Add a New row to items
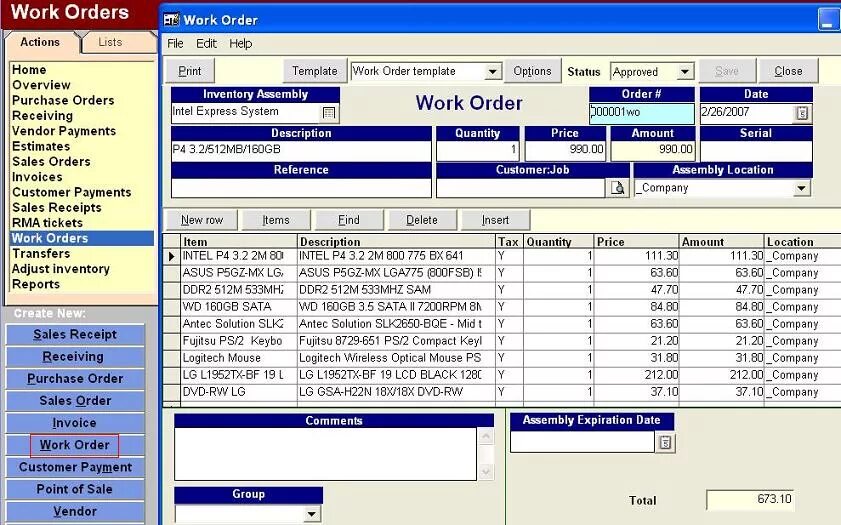 click(202, 220)
